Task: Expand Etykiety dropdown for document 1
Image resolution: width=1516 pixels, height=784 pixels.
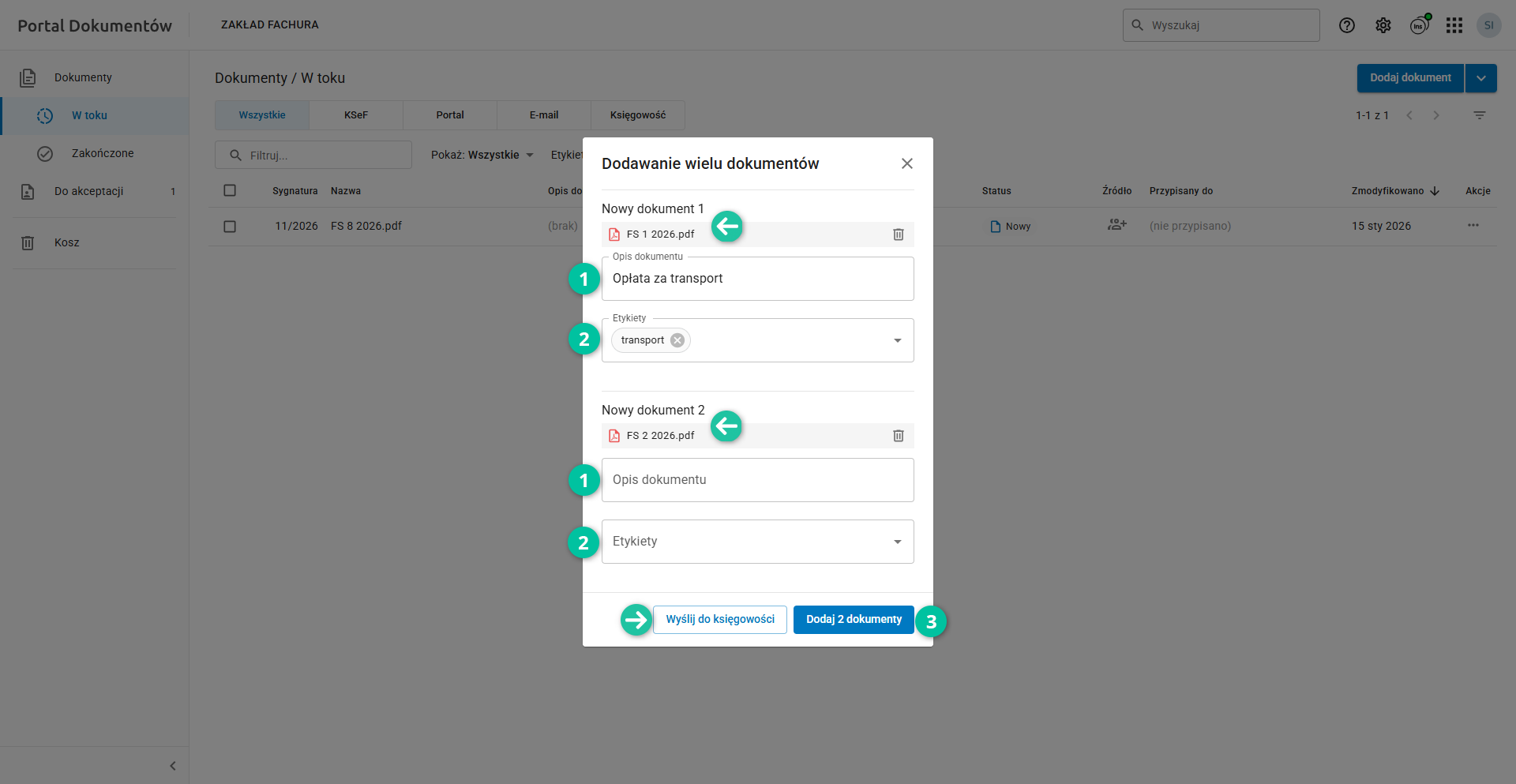Action: [897, 340]
